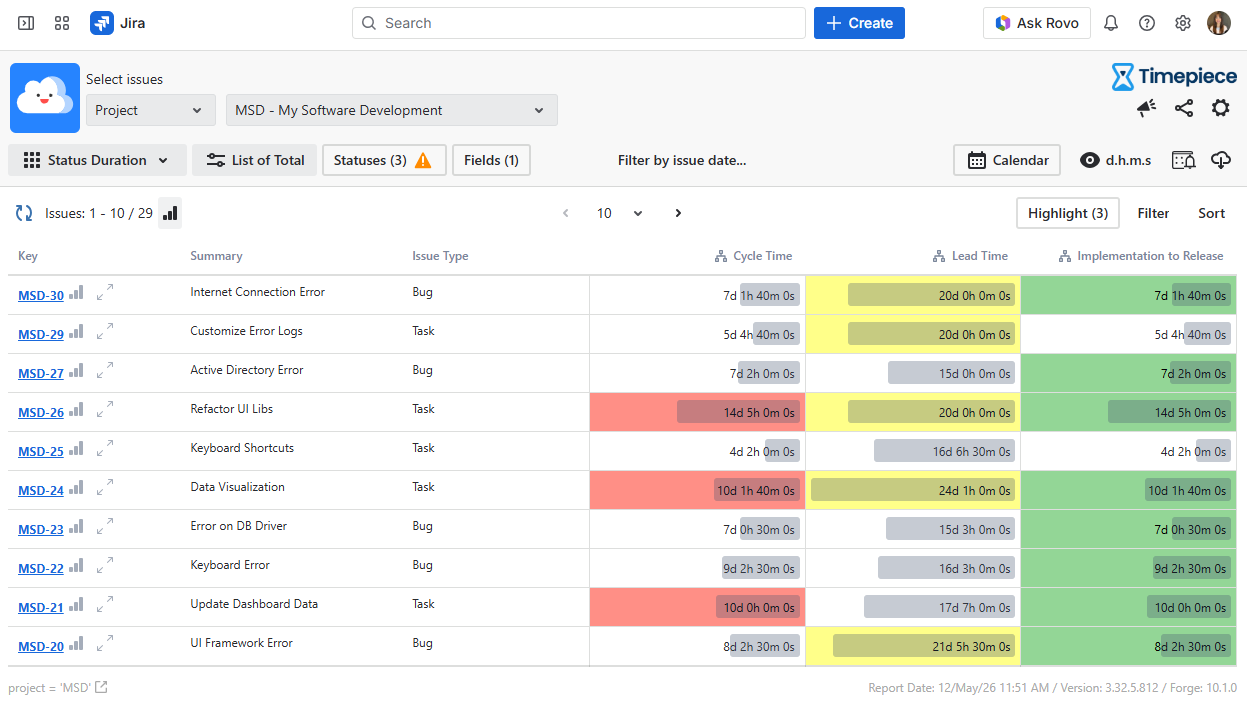1247x704 pixels.
Task: Open the Status Duration report dropdown
Action: [x=97, y=160]
